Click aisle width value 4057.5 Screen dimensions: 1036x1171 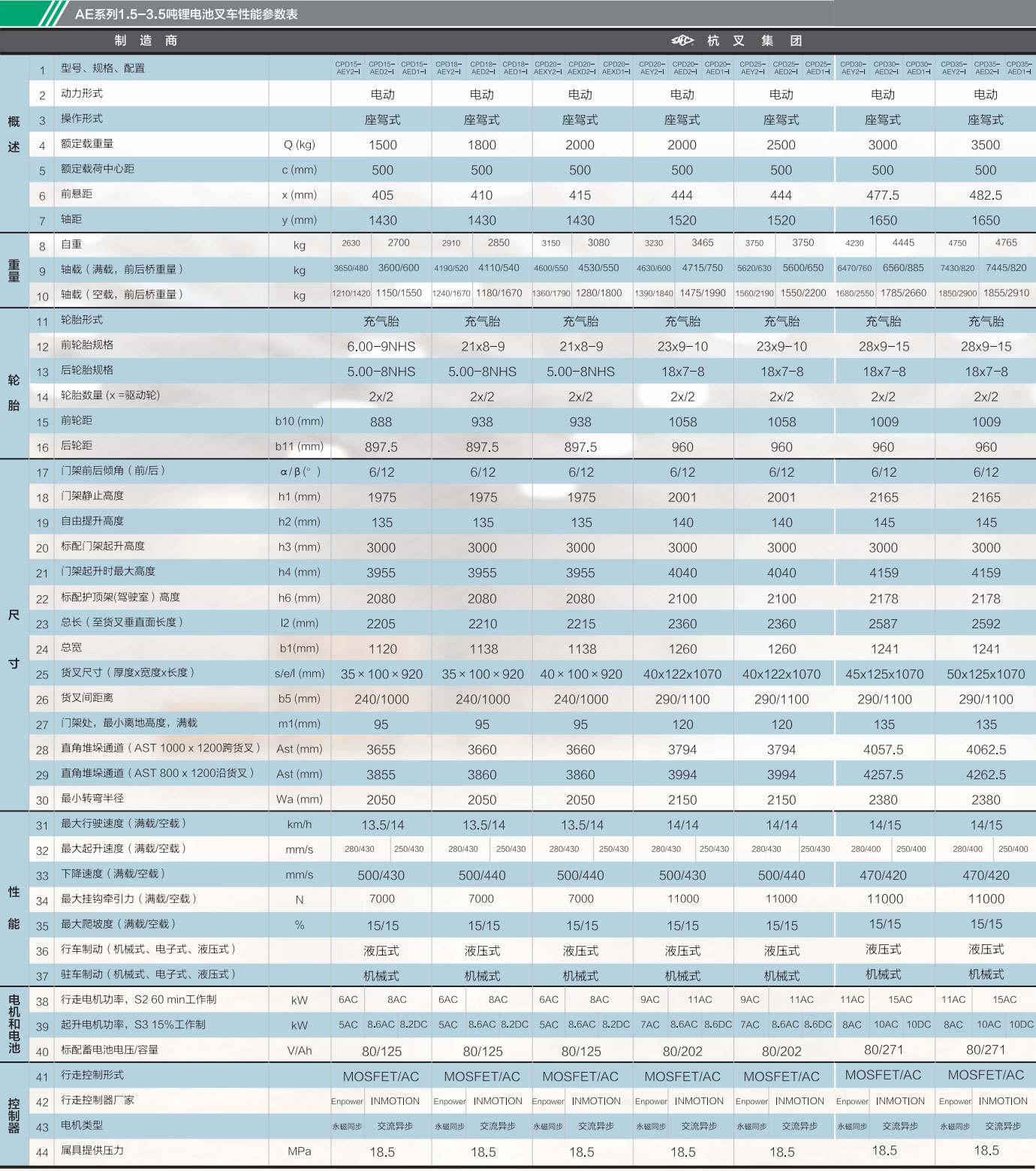click(883, 750)
